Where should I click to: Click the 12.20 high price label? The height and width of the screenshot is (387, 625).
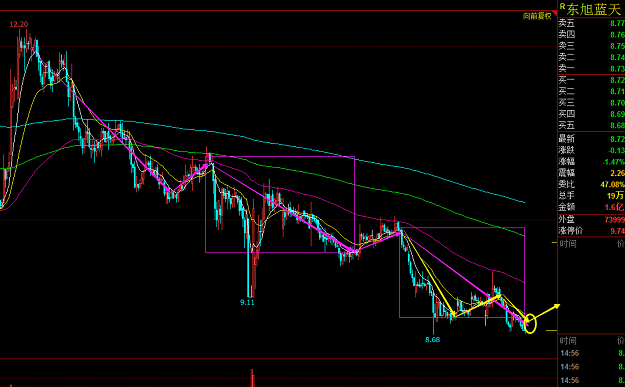[19, 24]
